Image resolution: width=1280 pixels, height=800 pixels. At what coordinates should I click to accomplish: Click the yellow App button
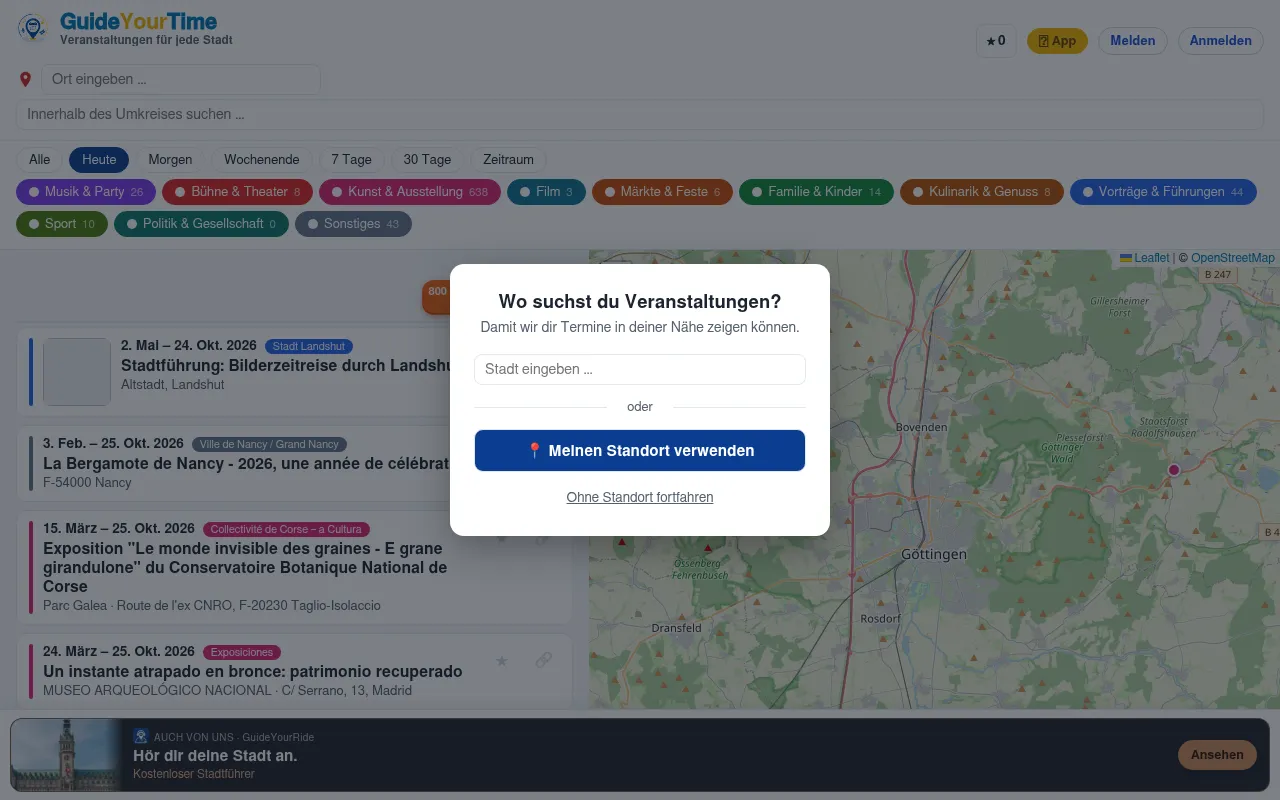[x=1057, y=41]
